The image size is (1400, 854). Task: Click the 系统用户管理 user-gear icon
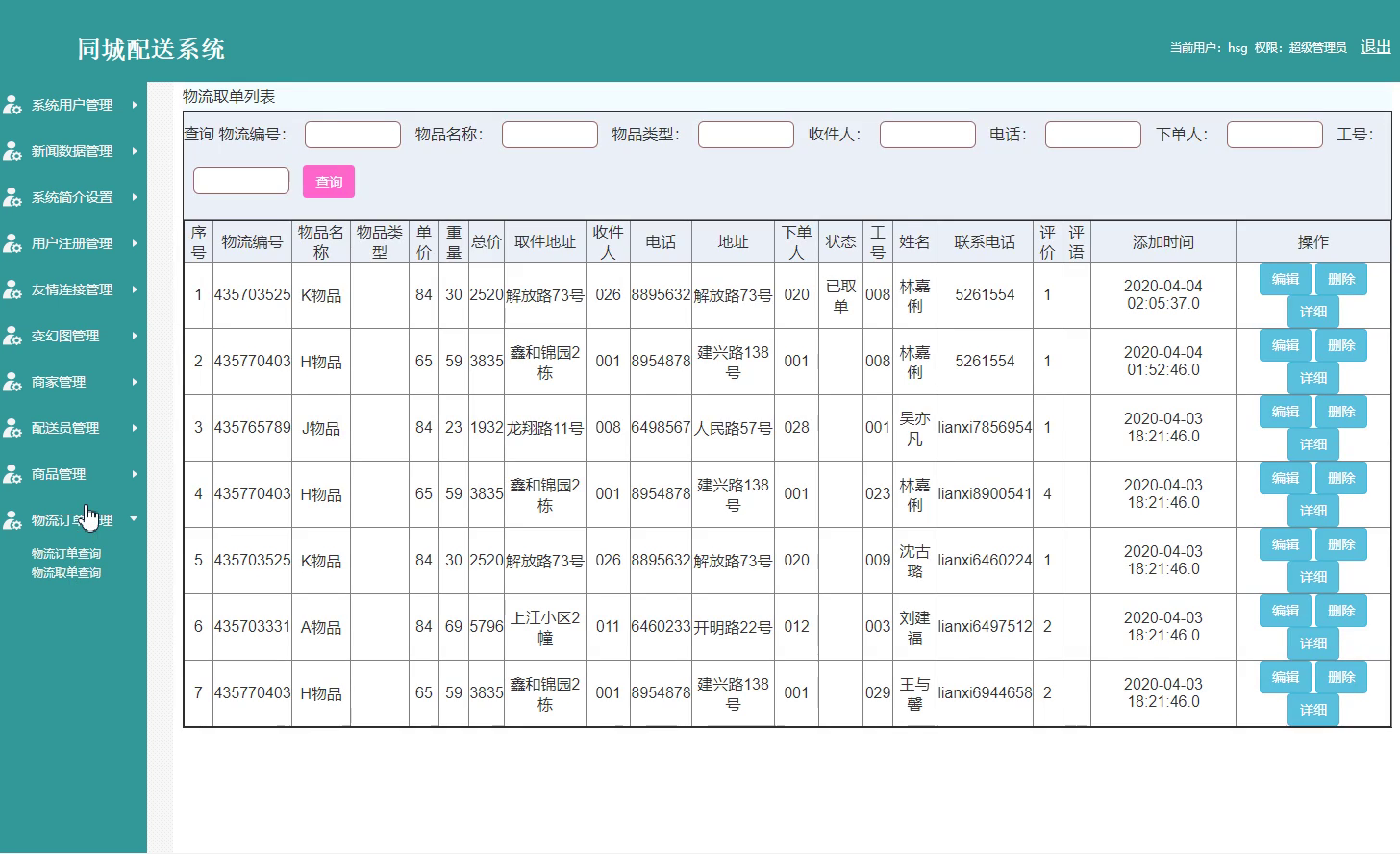pos(12,105)
